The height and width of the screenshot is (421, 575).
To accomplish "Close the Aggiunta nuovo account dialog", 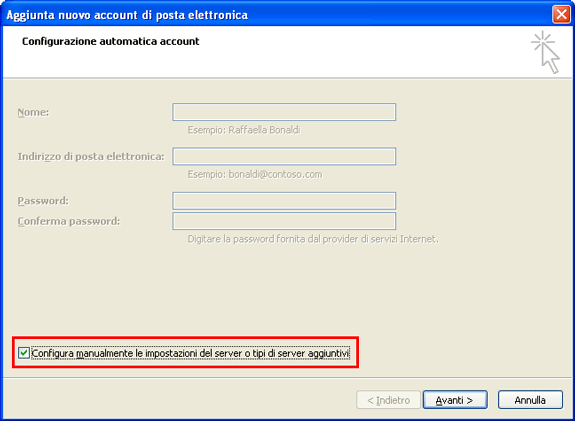I will pos(561,15).
